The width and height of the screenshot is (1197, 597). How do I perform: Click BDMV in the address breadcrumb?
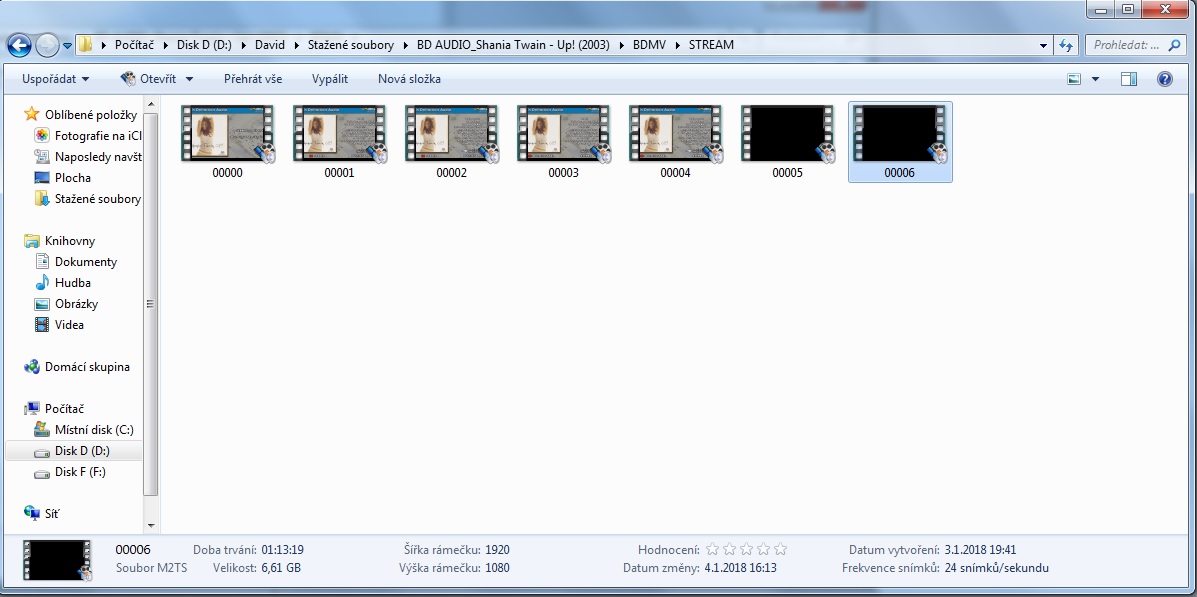click(652, 45)
